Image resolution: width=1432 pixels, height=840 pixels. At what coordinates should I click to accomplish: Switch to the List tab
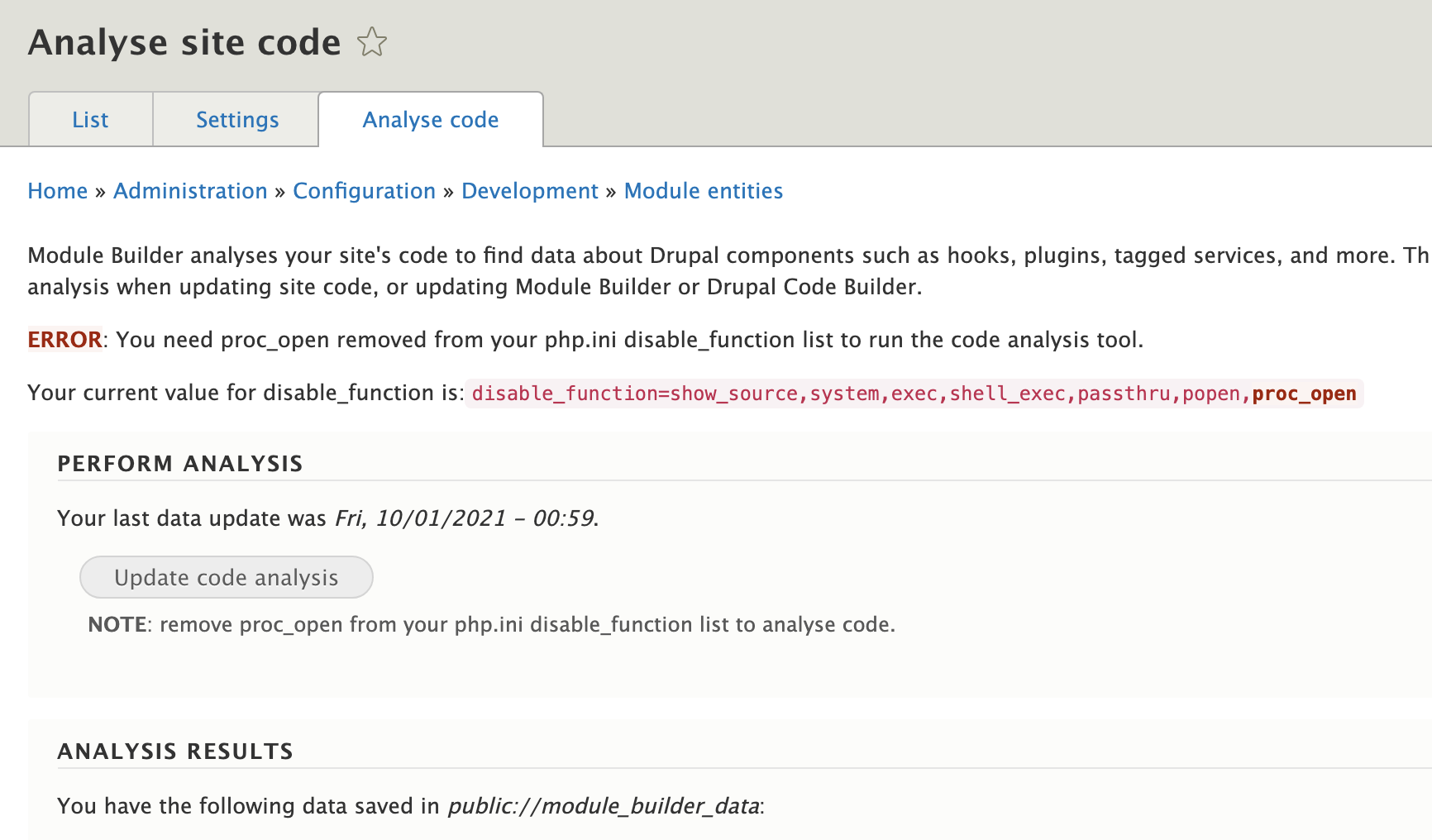tap(90, 120)
